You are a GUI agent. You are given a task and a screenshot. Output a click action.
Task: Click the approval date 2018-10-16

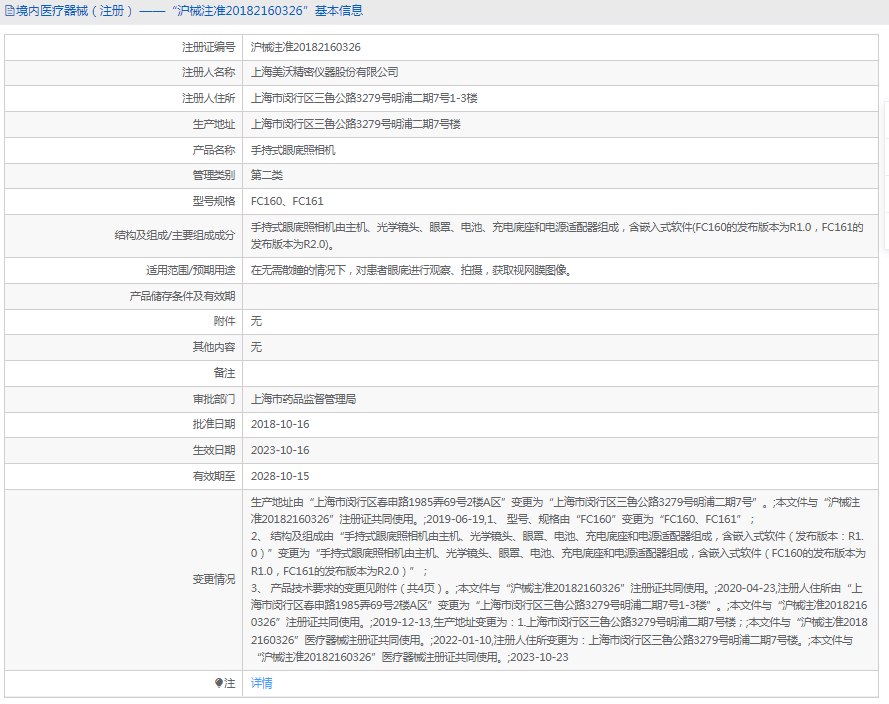(x=280, y=424)
